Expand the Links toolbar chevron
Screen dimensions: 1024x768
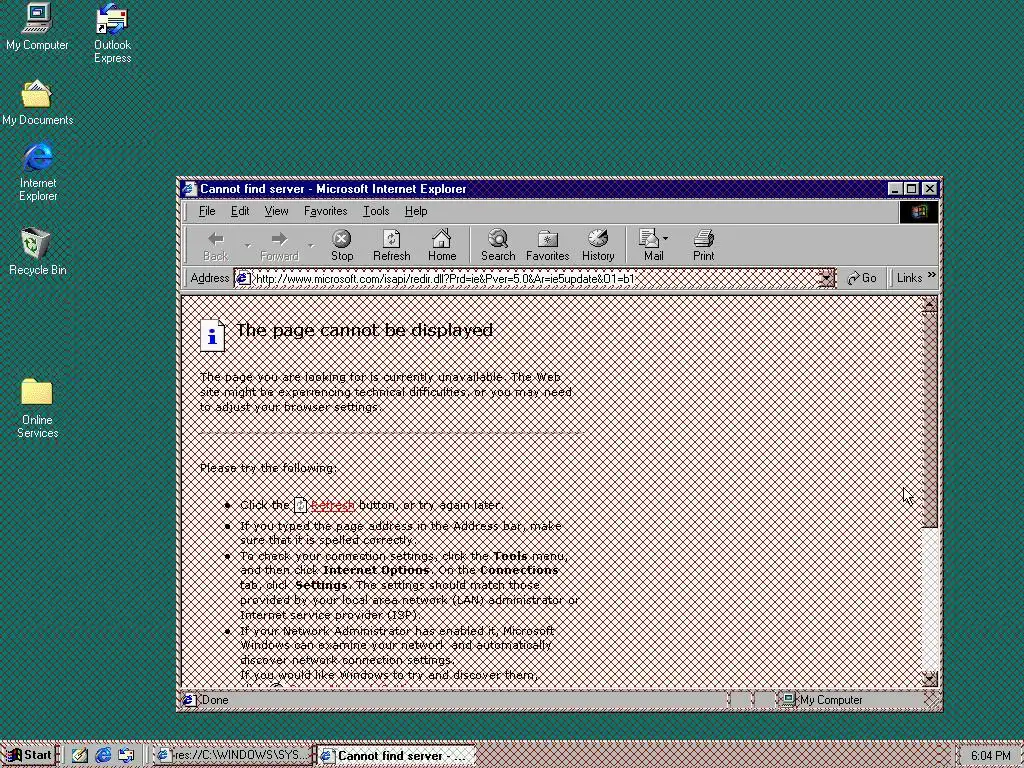pyautogui.click(x=931, y=276)
